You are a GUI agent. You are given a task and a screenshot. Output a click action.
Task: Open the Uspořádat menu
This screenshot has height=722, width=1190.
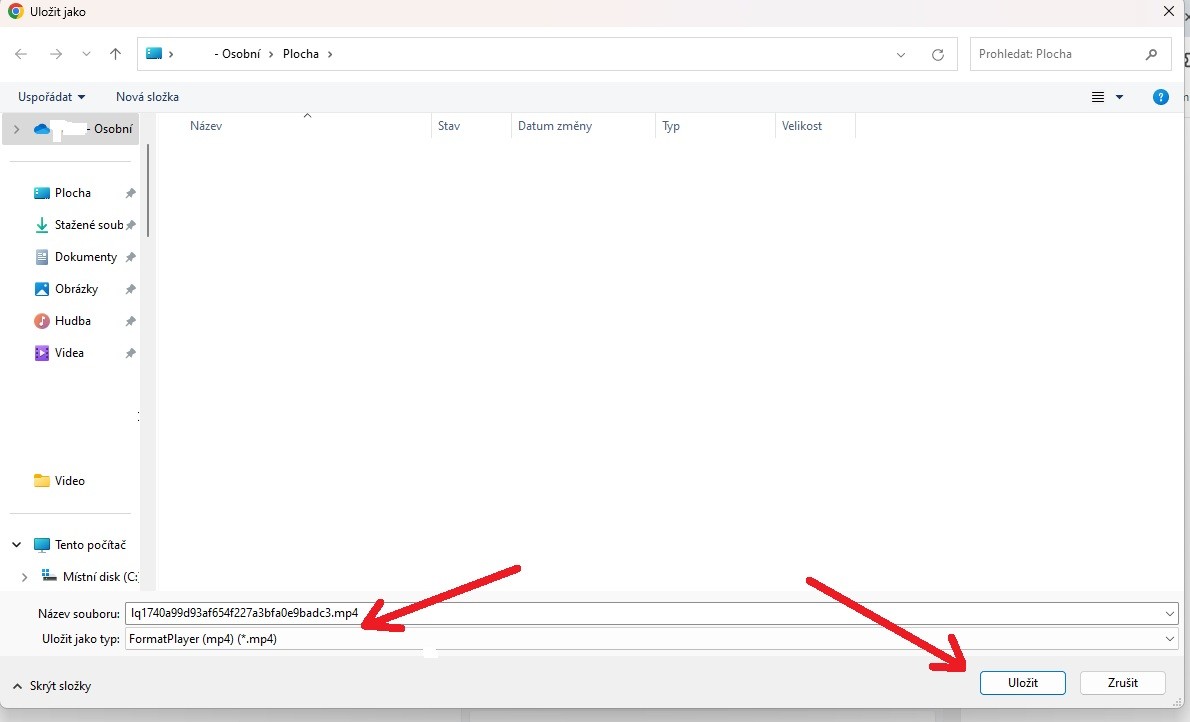[51, 97]
